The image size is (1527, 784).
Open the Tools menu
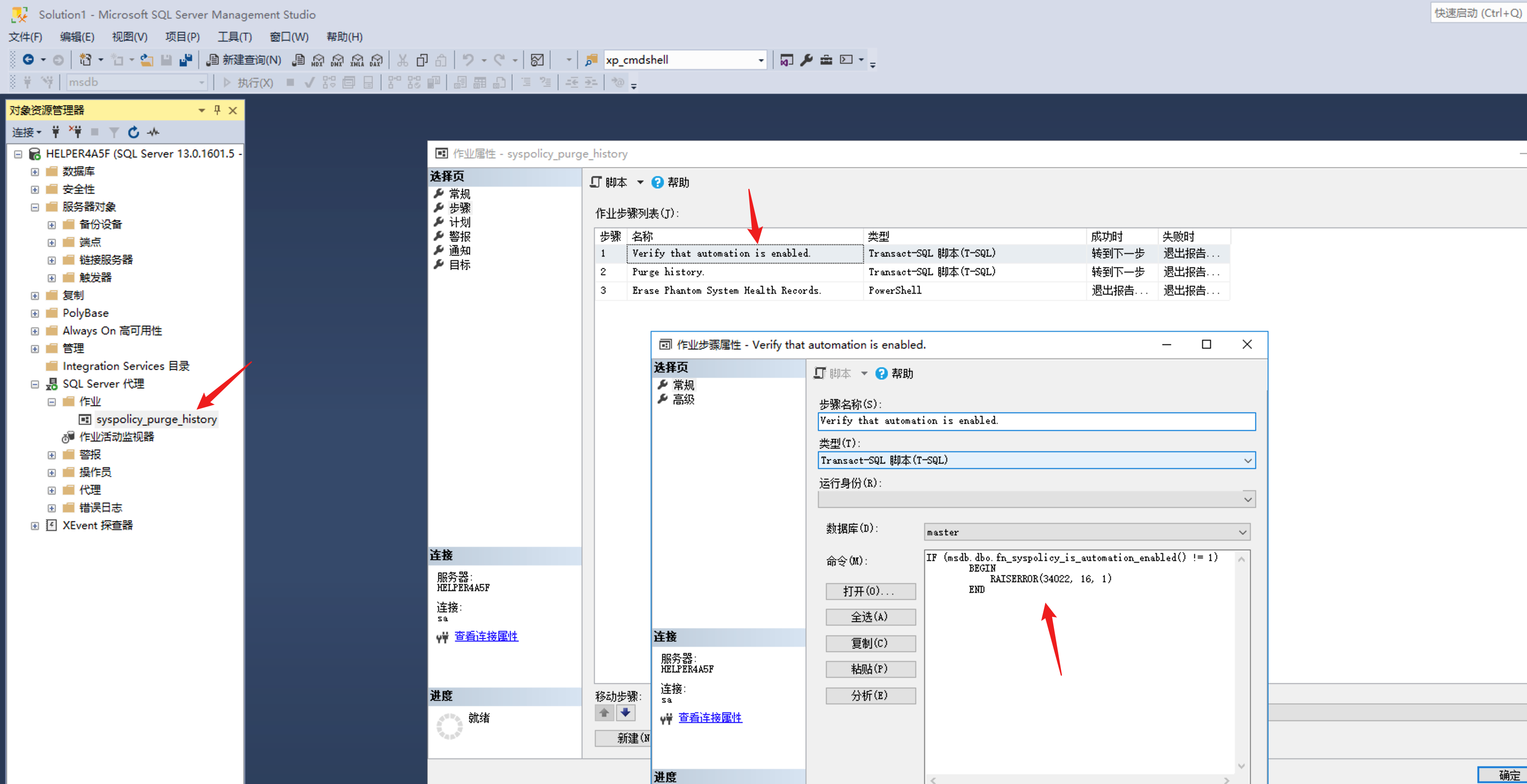click(x=234, y=37)
